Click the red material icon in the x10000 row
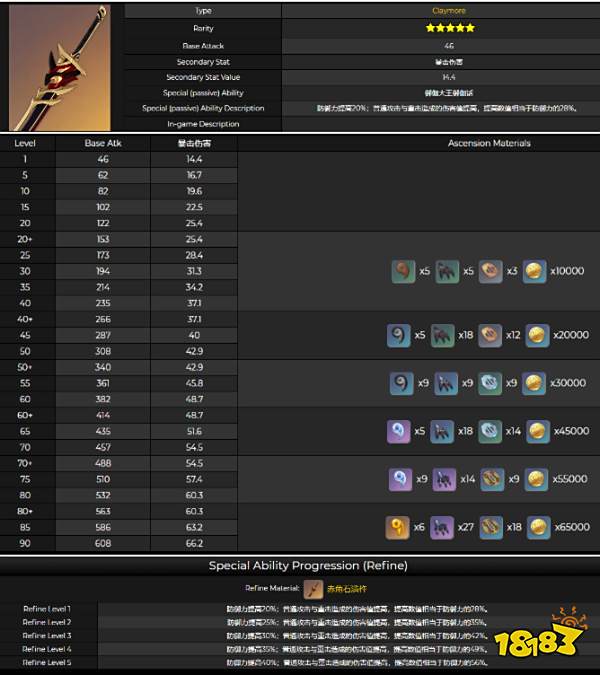Screen dimensions: 600x675 click(x=402, y=271)
